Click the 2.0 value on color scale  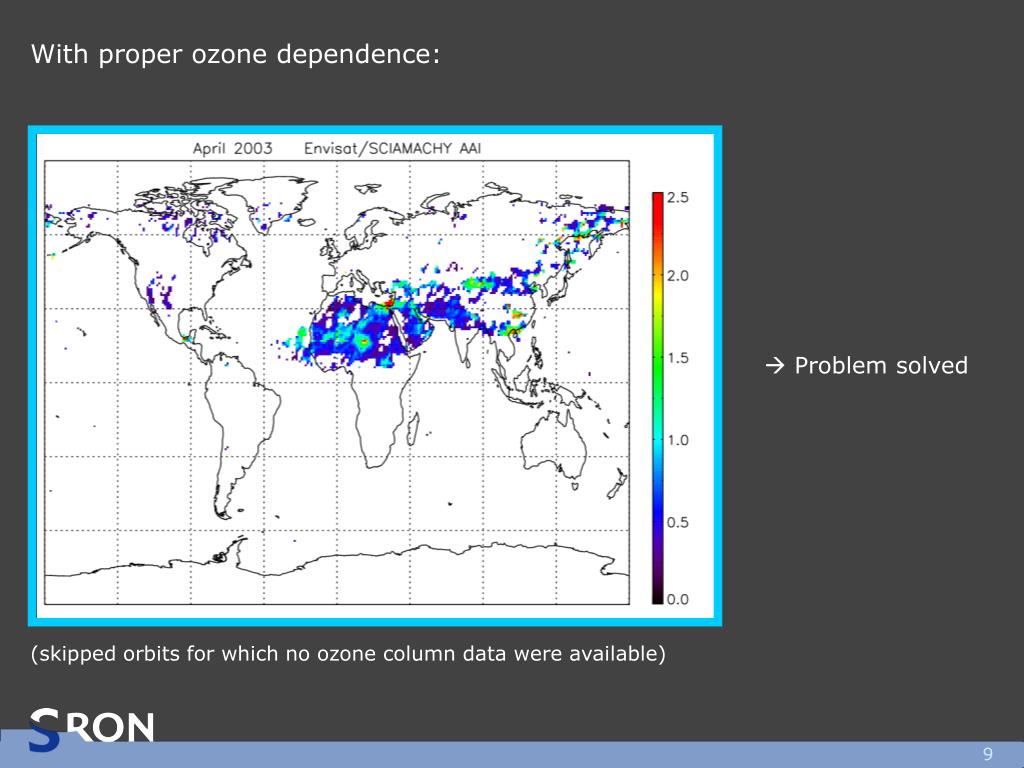point(678,276)
